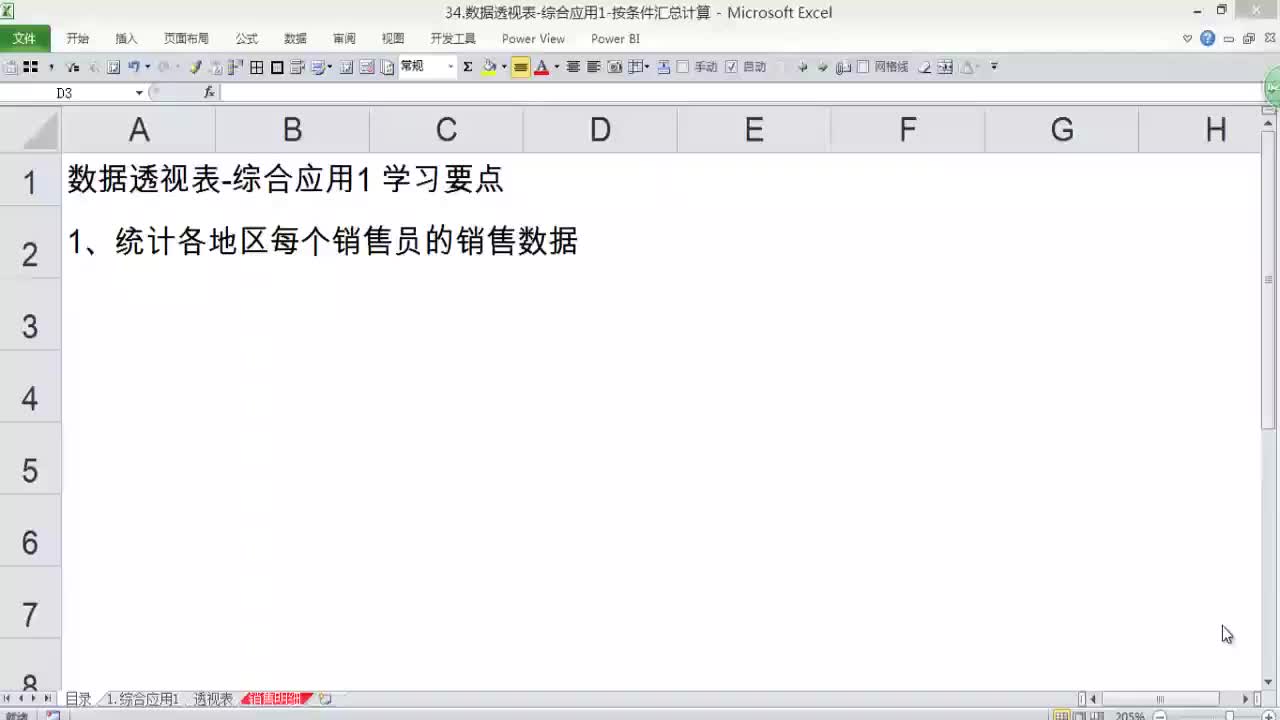Click the blue Help question mark icon
The height and width of the screenshot is (720, 1280).
[x=1207, y=39]
